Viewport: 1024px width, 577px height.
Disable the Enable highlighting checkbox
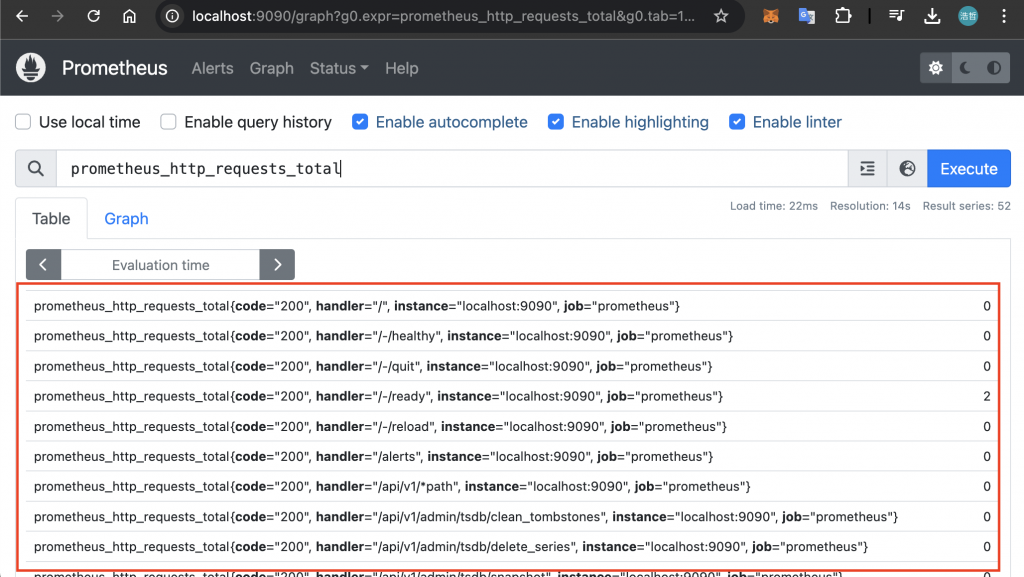(x=556, y=122)
